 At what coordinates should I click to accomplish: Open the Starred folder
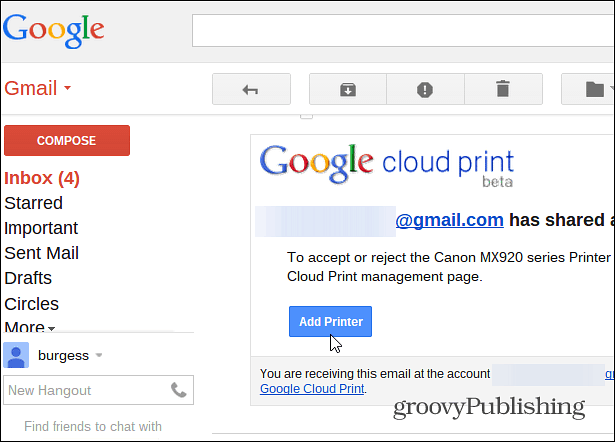click(x=33, y=203)
